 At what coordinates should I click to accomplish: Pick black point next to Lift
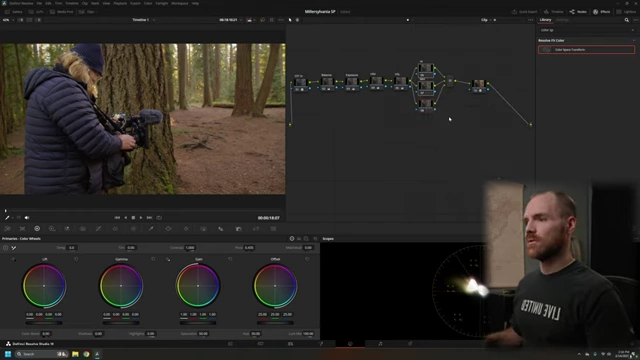[x=13, y=259]
